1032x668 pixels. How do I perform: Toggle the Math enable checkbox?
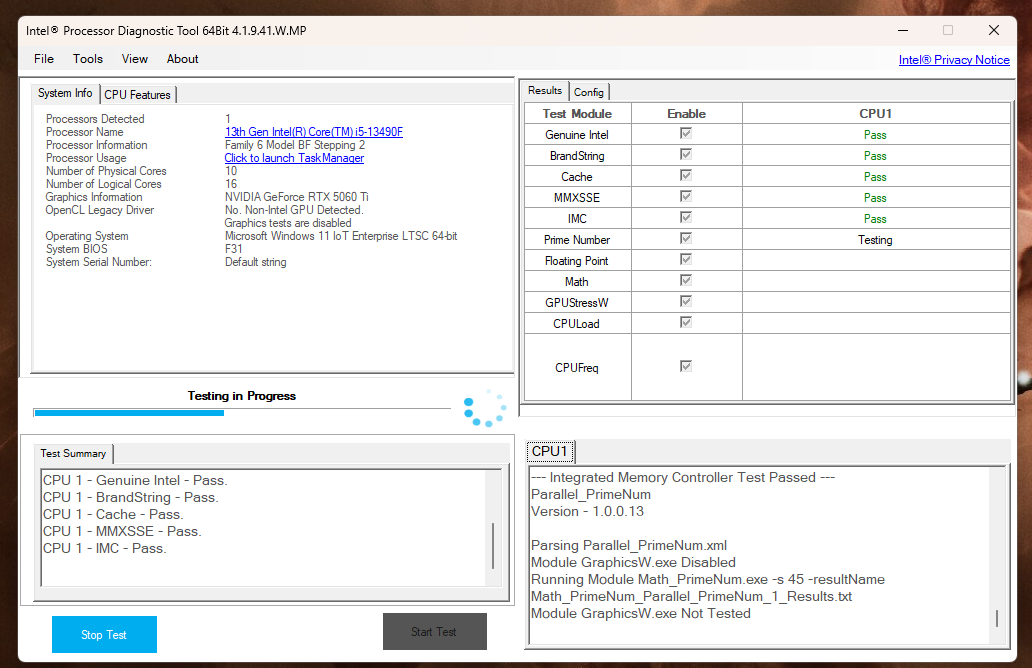[x=686, y=281]
